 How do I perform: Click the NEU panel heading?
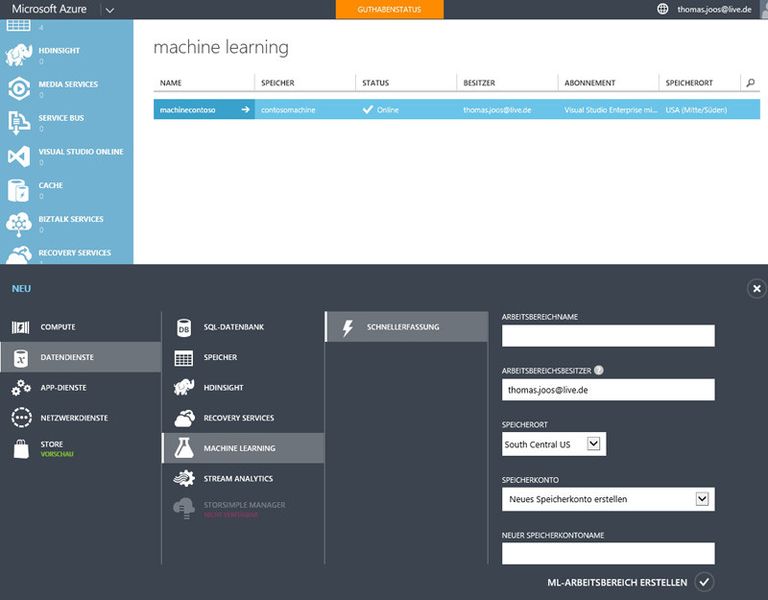[x=21, y=288]
